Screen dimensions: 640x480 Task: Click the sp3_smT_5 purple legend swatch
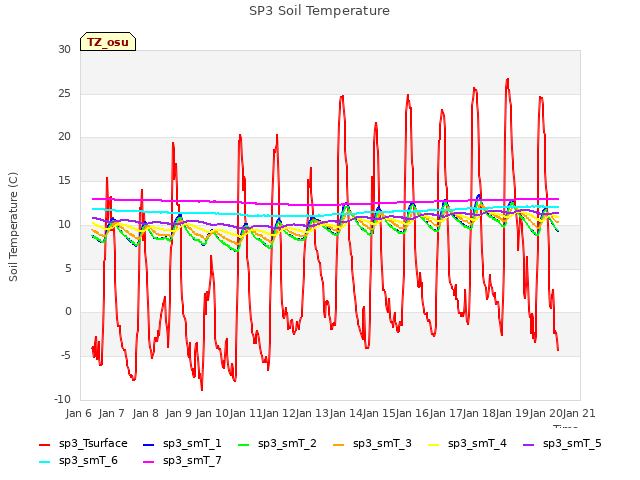[x=529, y=444]
